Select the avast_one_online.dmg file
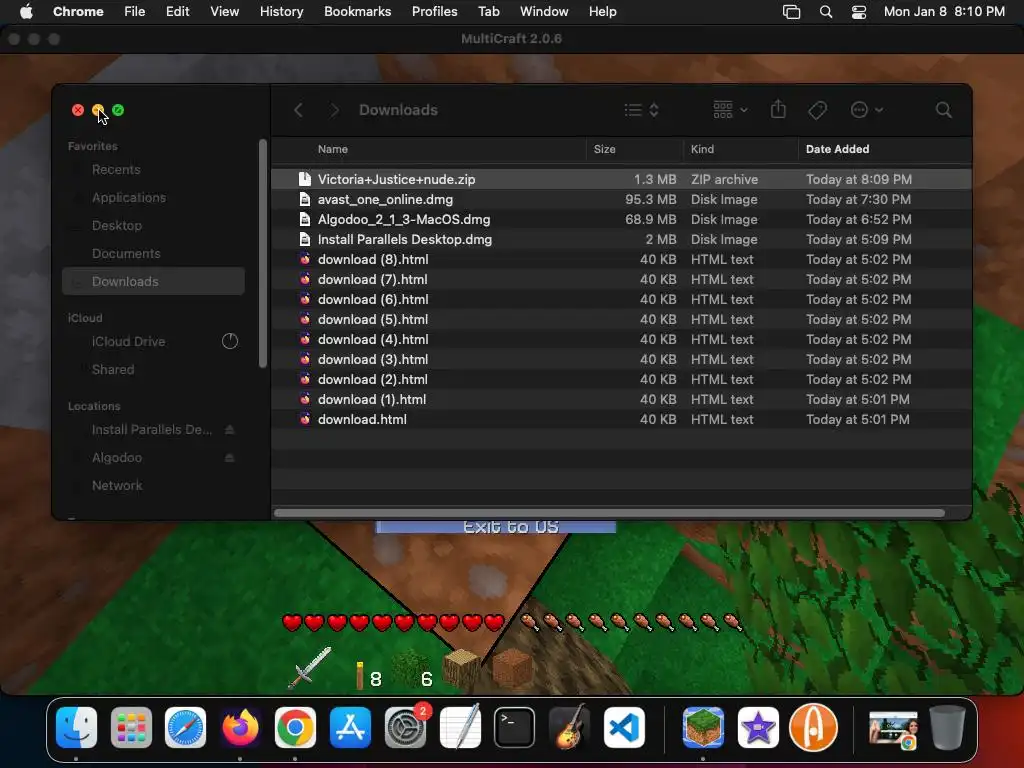Viewport: 1024px width, 768px height. [x=621, y=199]
